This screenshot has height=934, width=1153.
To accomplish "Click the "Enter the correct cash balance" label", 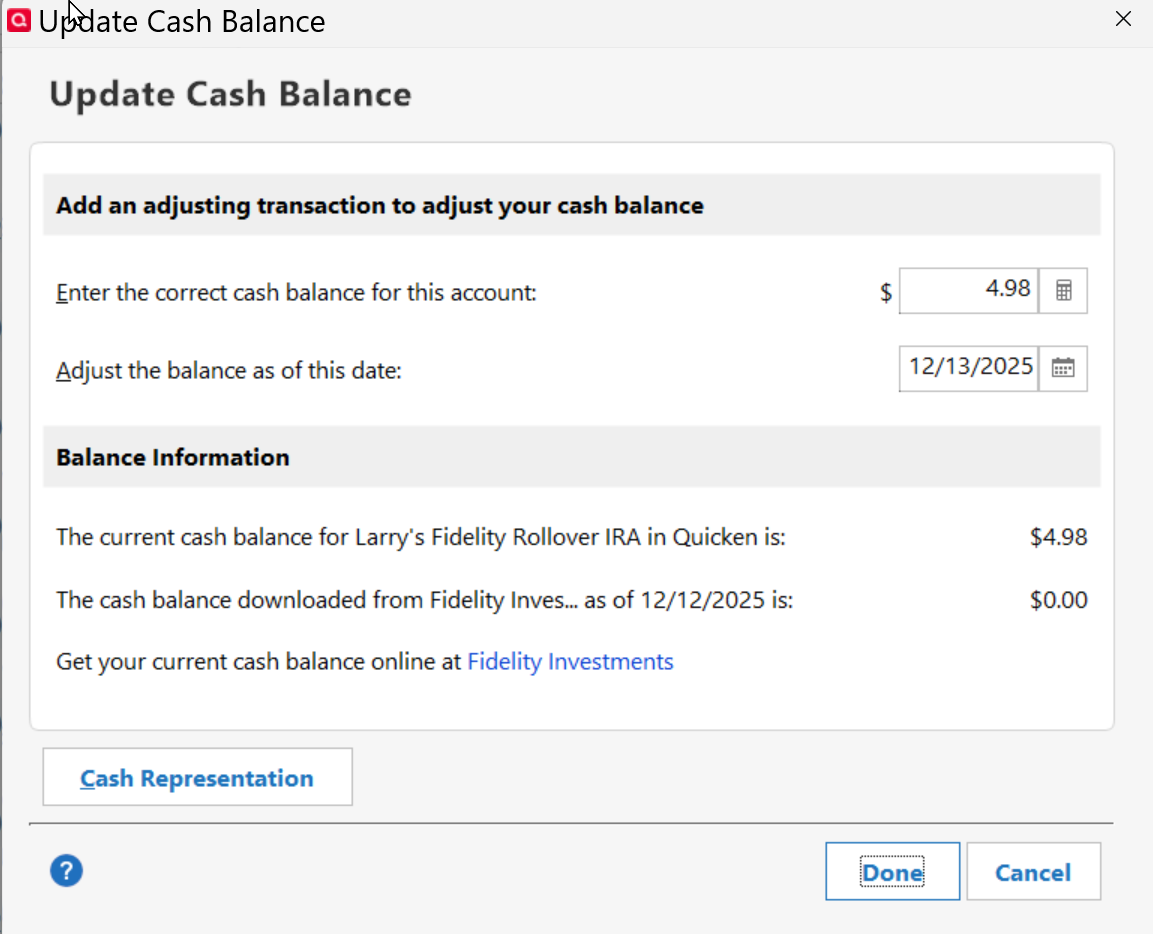I will (x=297, y=293).
